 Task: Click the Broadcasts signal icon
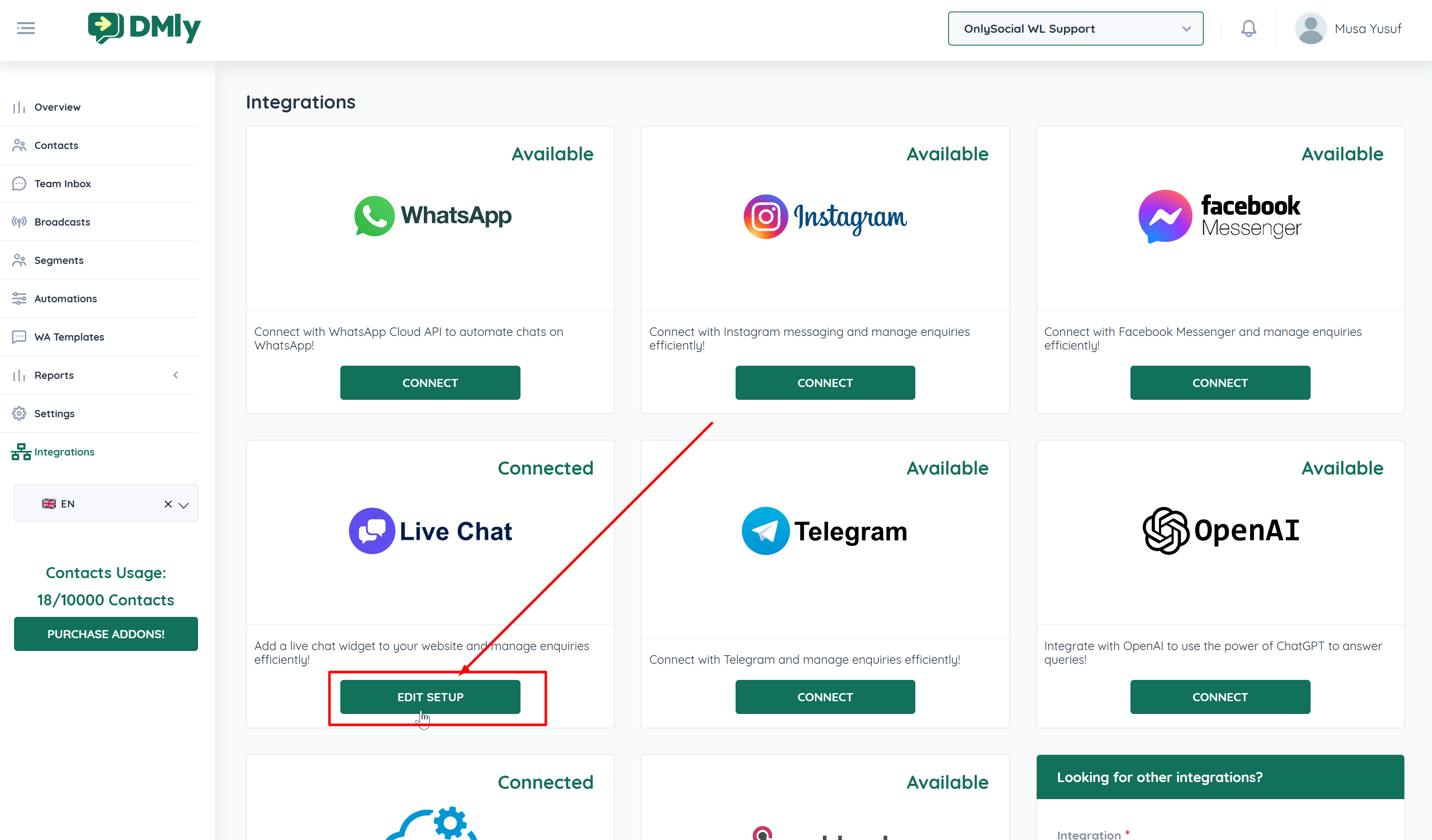(19, 221)
